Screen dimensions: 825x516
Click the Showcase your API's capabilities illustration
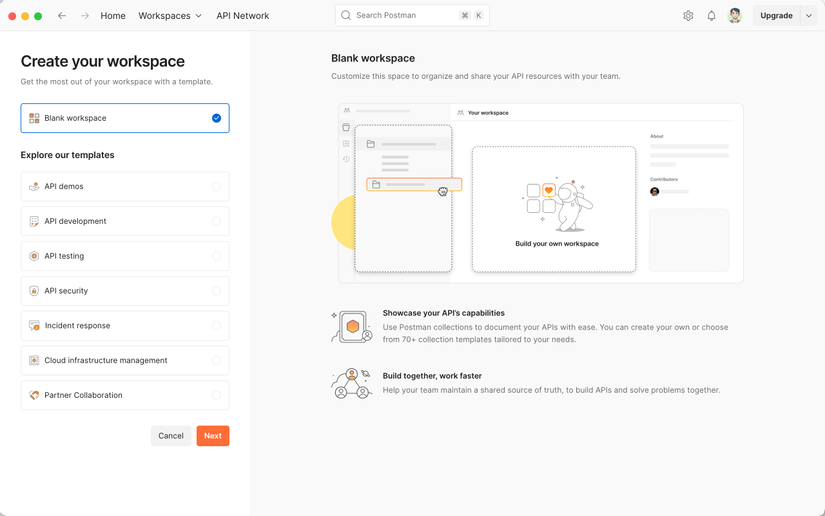click(352, 327)
